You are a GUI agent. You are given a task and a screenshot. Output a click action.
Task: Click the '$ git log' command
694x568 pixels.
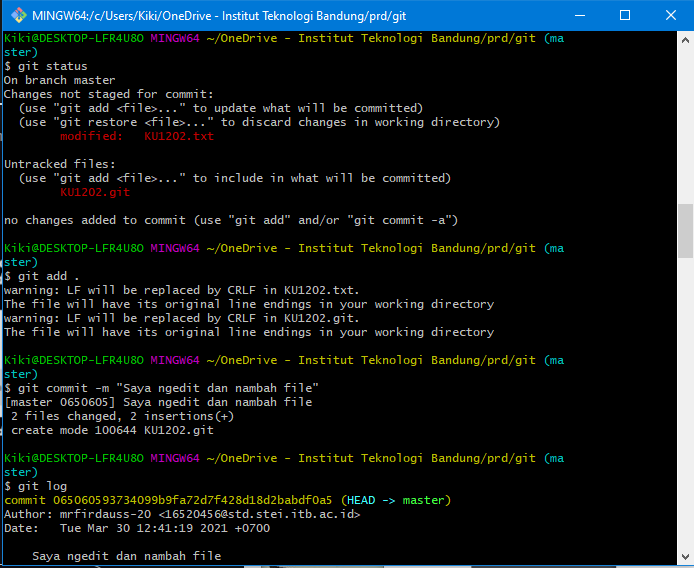pos(35,486)
